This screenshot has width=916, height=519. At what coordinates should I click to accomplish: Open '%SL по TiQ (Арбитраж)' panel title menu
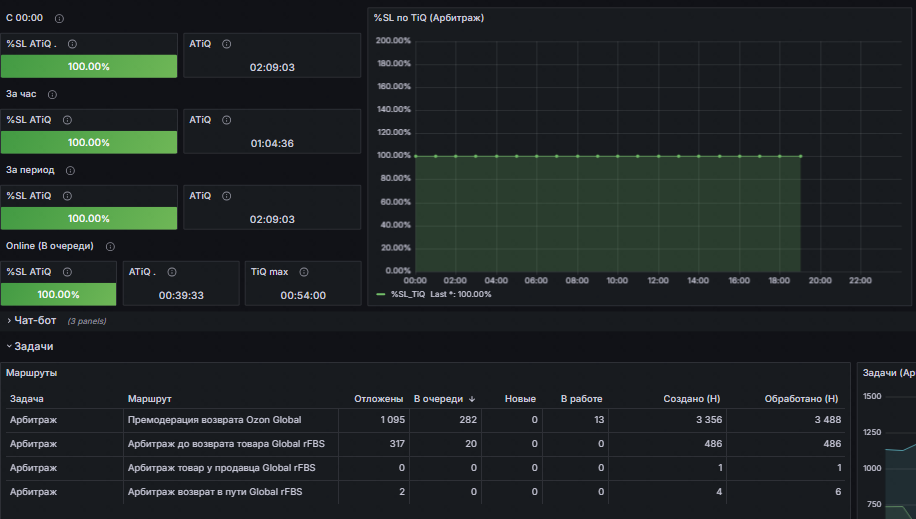click(429, 18)
